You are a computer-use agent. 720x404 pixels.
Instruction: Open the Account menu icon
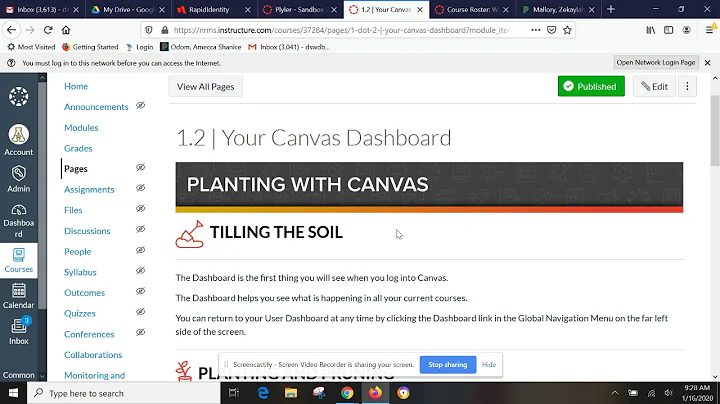pos(19,140)
